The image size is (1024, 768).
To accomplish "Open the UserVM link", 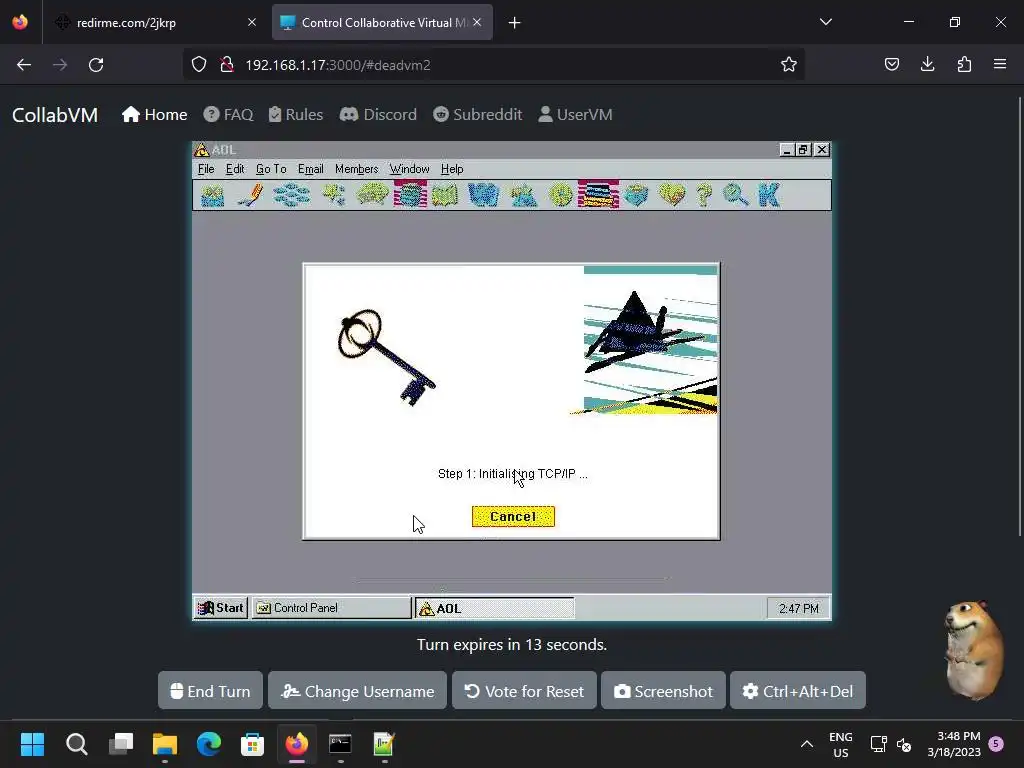I will [575, 115].
